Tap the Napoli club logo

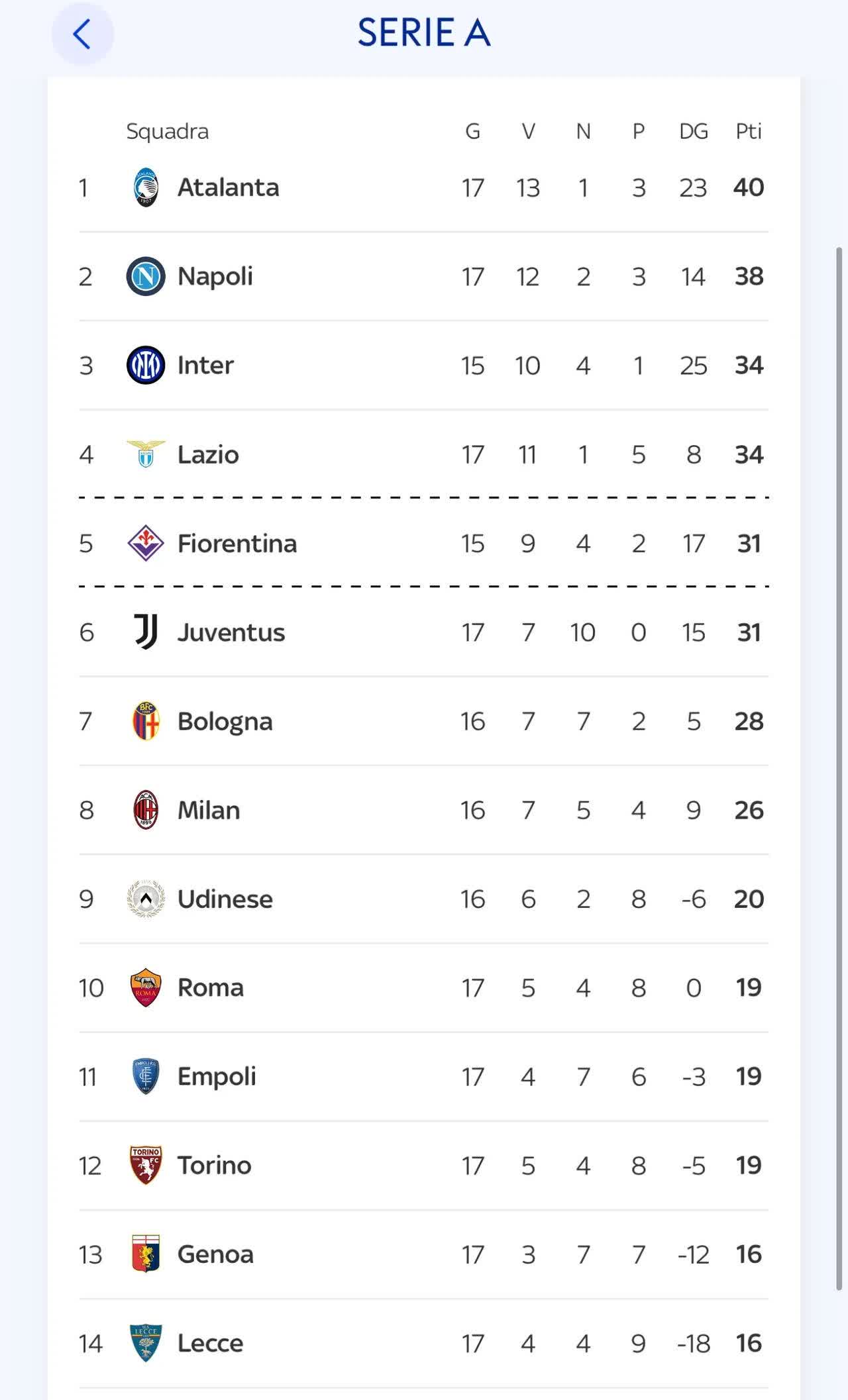point(146,276)
